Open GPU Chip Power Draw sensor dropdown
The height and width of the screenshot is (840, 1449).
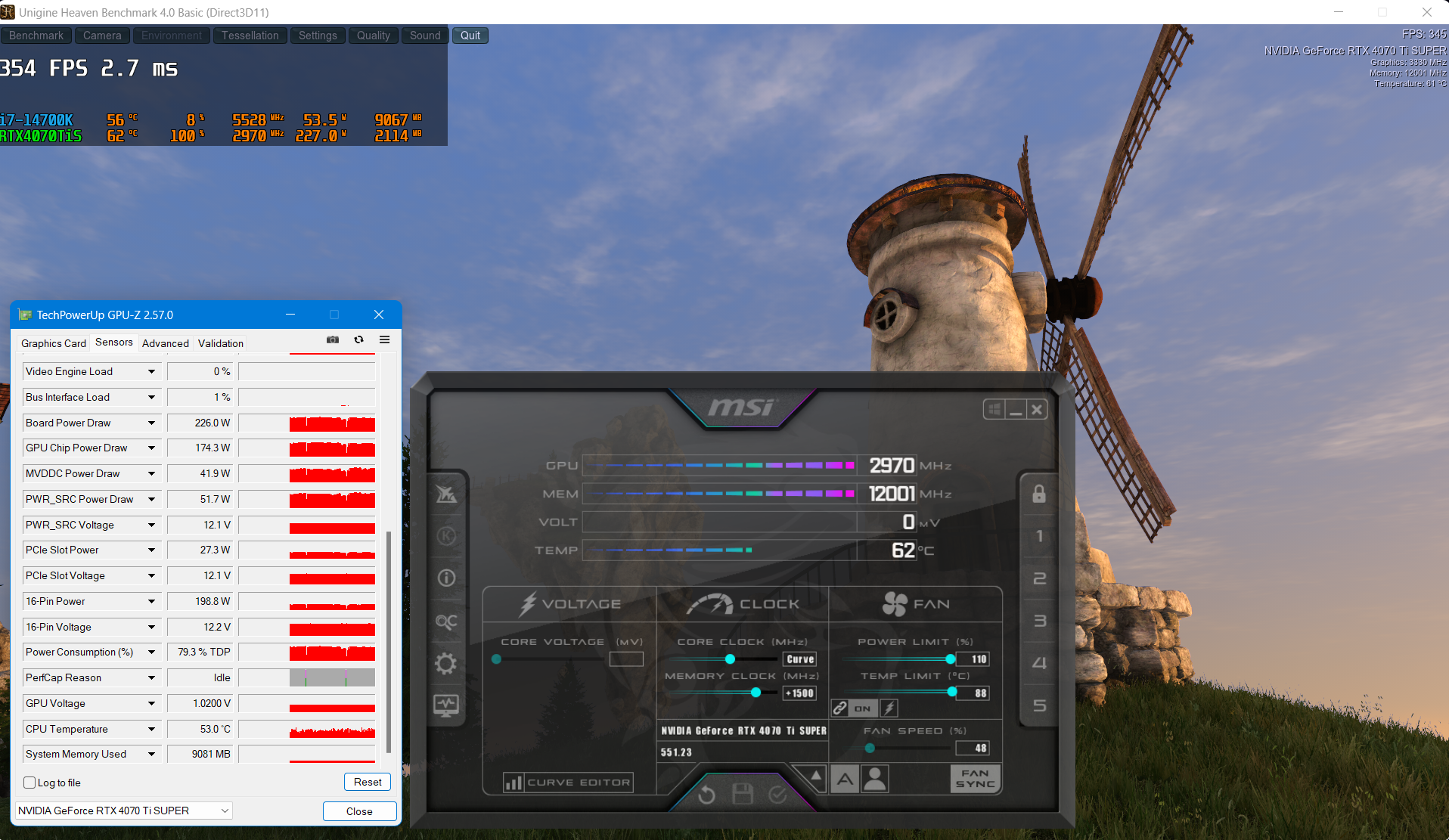coord(151,448)
